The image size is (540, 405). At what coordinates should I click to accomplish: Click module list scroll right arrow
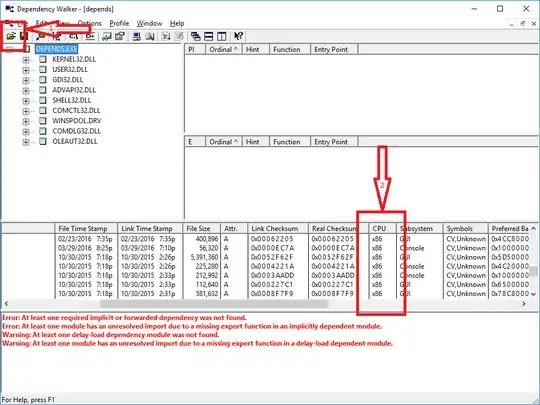pos(524,304)
